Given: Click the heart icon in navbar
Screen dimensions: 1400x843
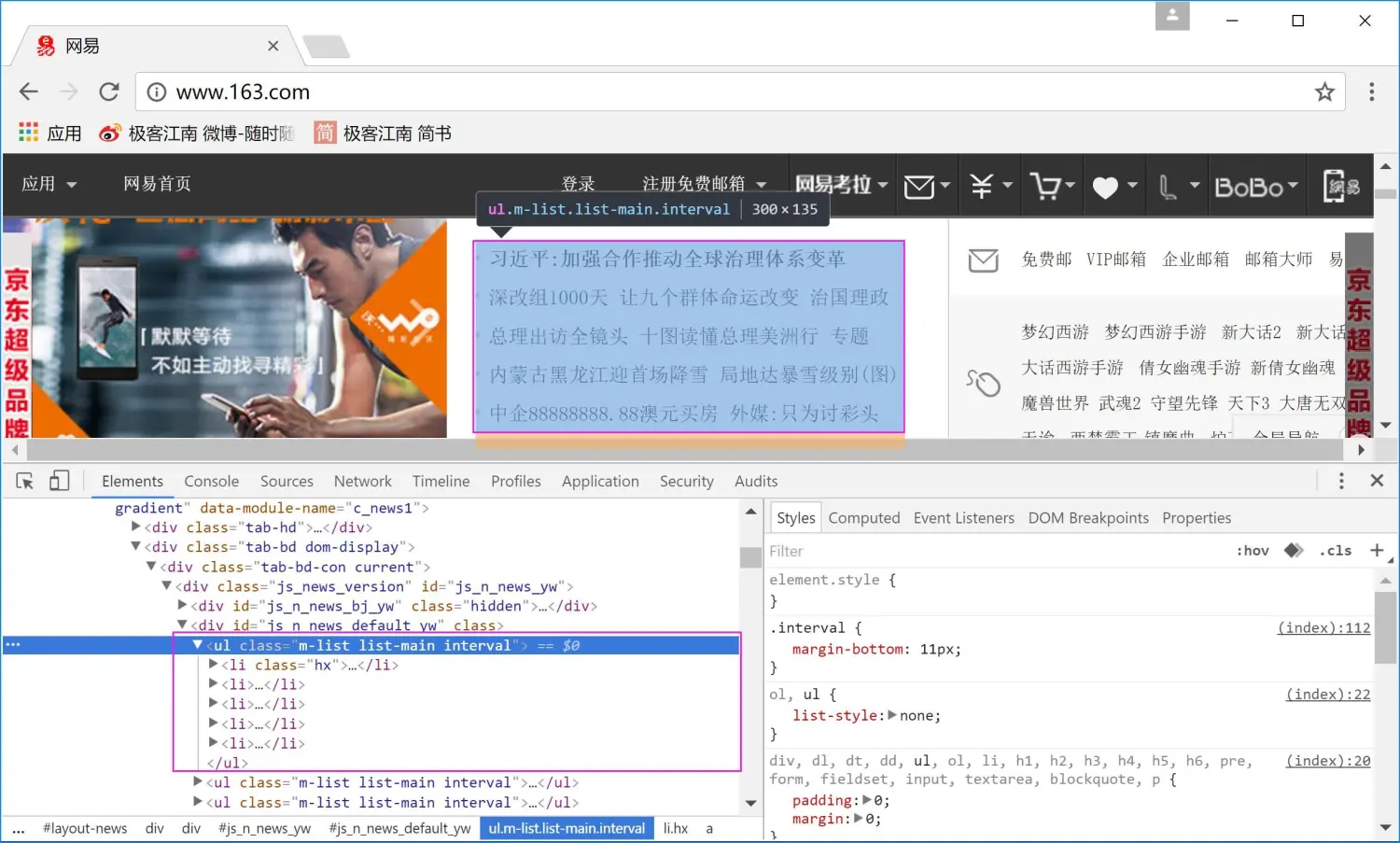Looking at the screenshot, I should pos(1105,187).
